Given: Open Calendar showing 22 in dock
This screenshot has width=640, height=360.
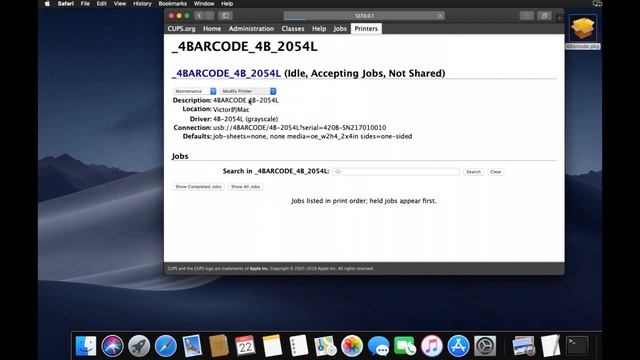Looking at the screenshot, I should pyautogui.click(x=245, y=346).
